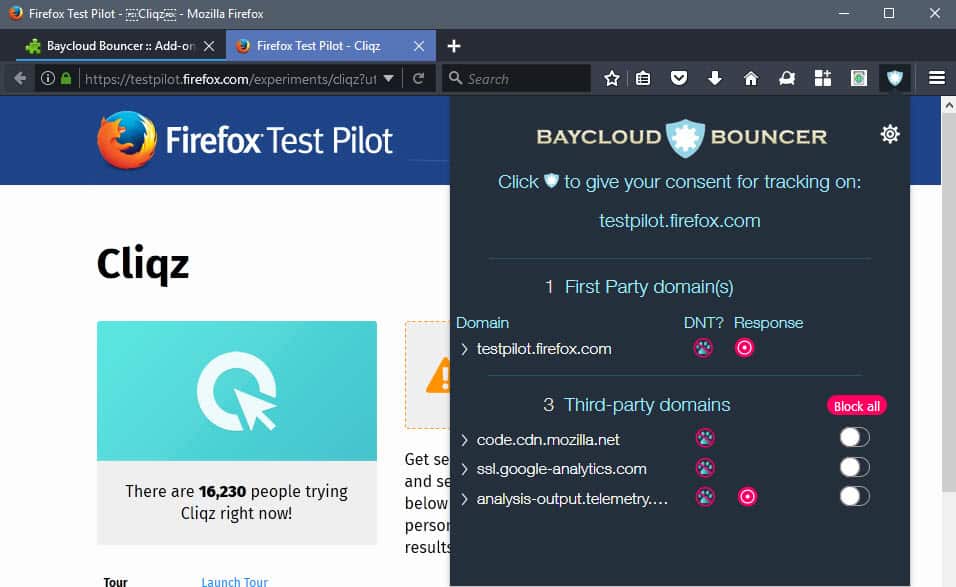
Task: Open Firefox hamburger menu
Action: click(936, 78)
